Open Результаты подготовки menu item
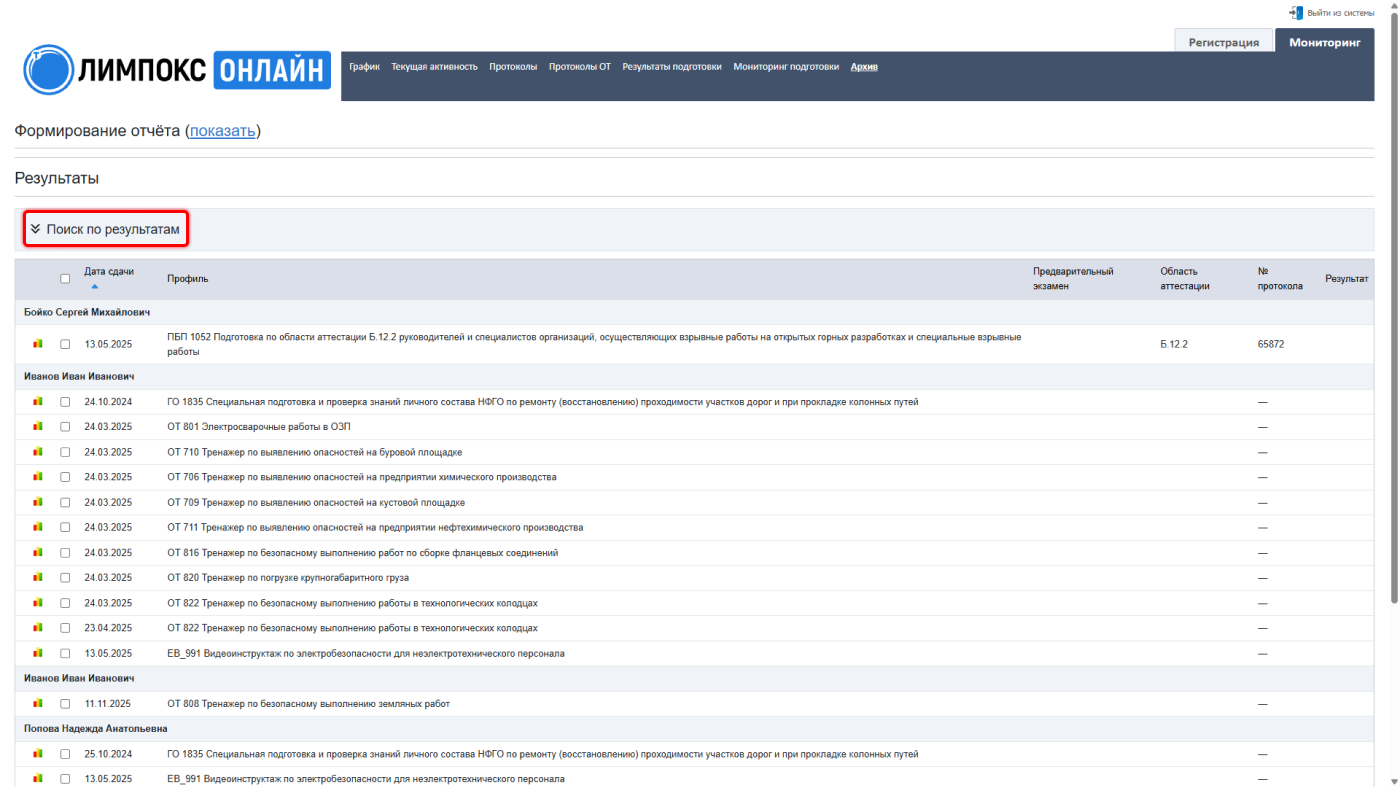The height and width of the screenshot is (787, 1400). 672,67
